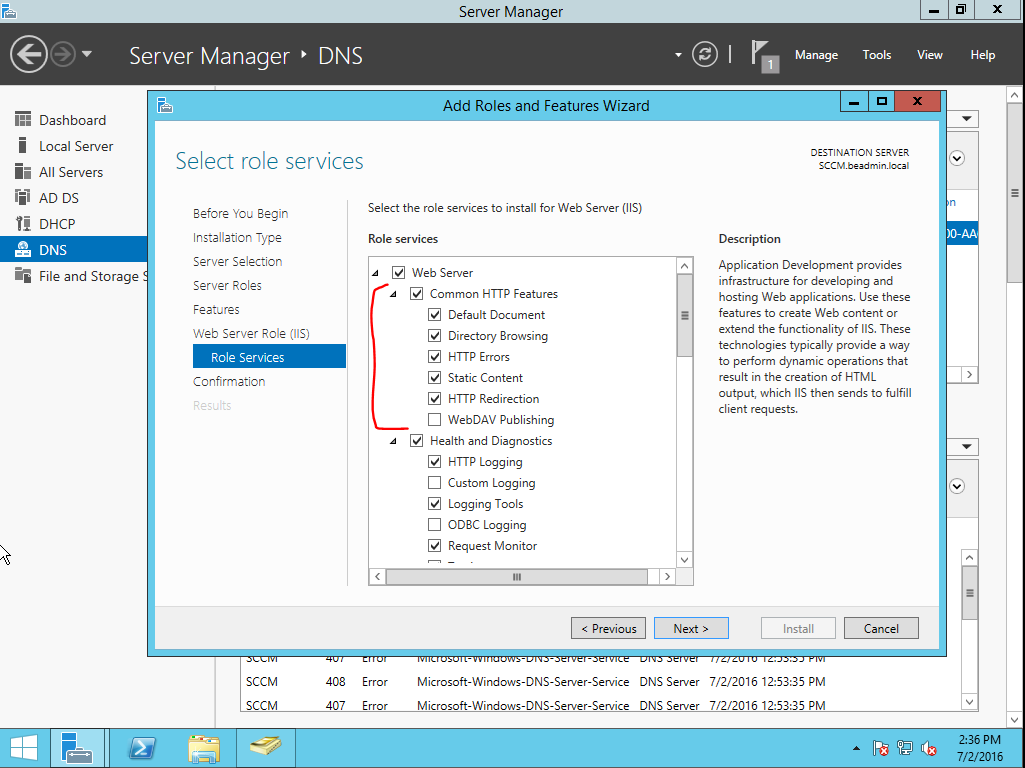Open Manage menu
Viewport: 1025px width, 768px height.
point(816,55)
